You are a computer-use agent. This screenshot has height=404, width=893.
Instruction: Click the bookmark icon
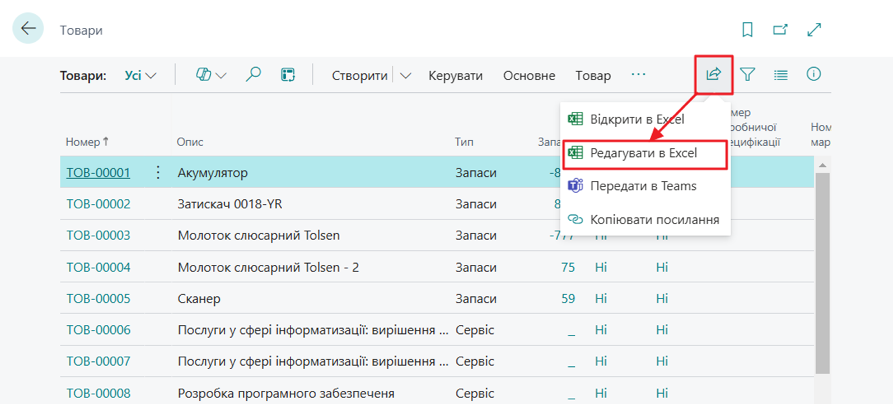click(748, 30)
